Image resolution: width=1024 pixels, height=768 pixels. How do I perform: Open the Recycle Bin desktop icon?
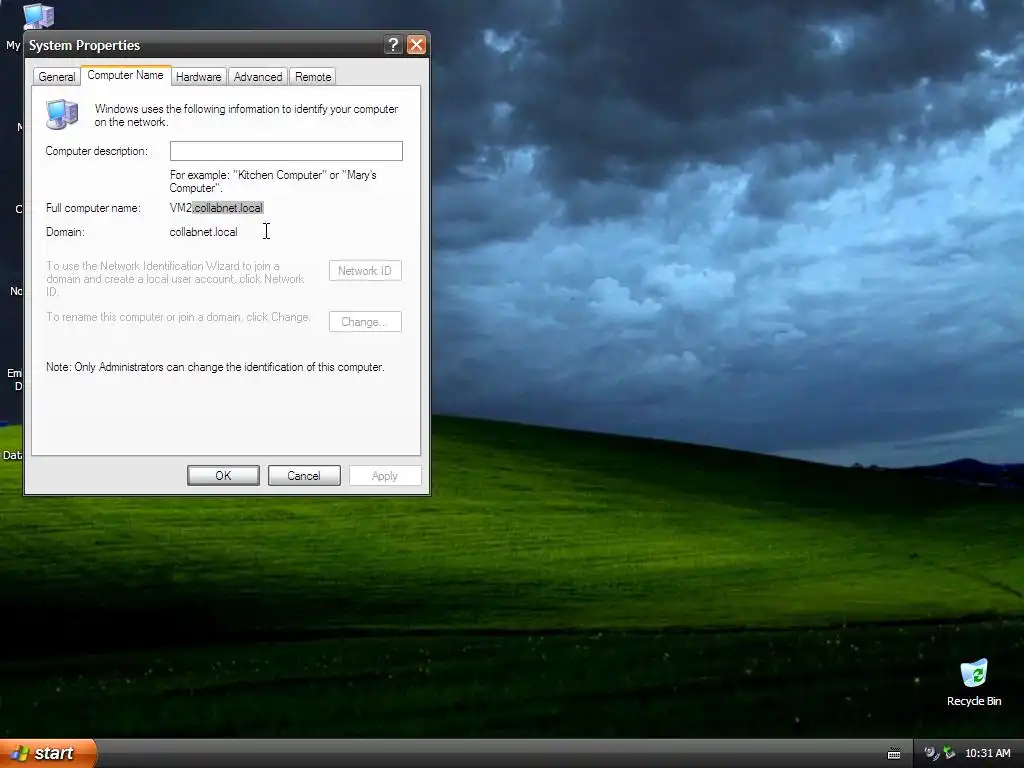pos(974,682)
